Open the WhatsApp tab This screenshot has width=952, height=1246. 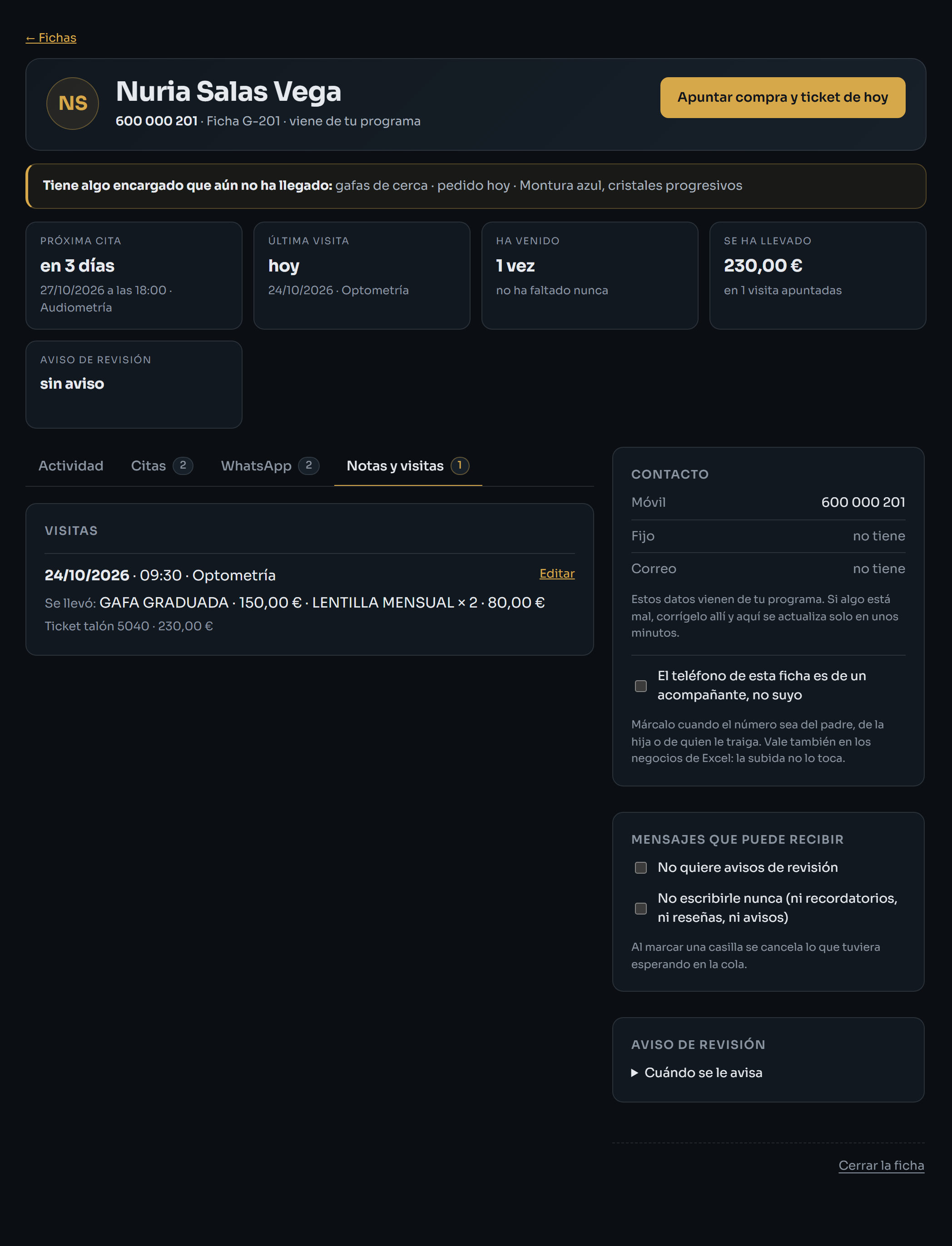coord(270,465)
